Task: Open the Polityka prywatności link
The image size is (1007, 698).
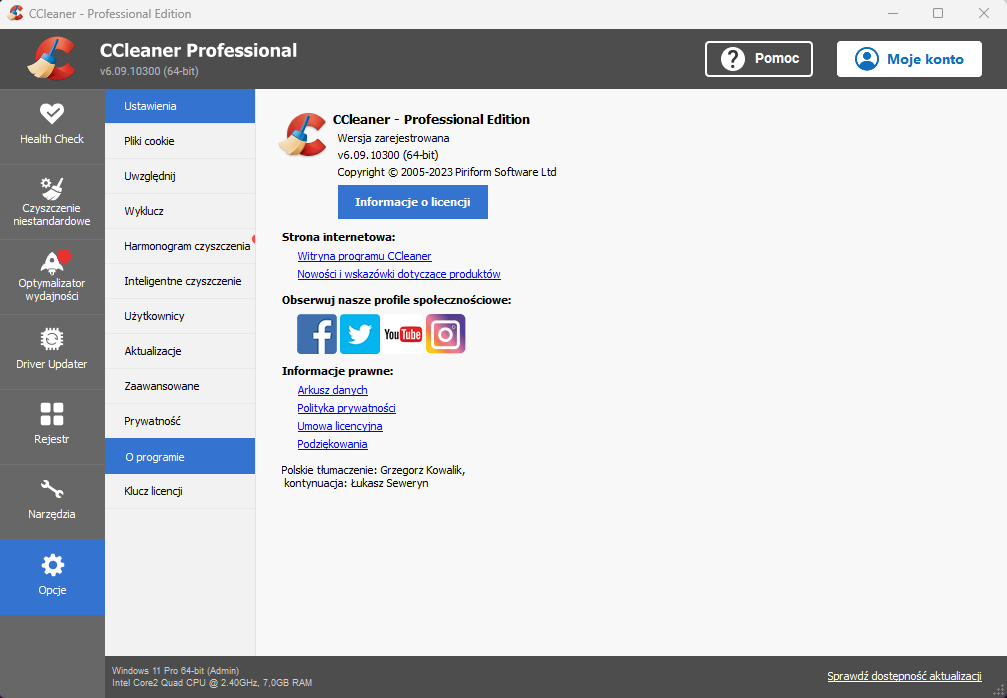Action: (x=346, y=408)
